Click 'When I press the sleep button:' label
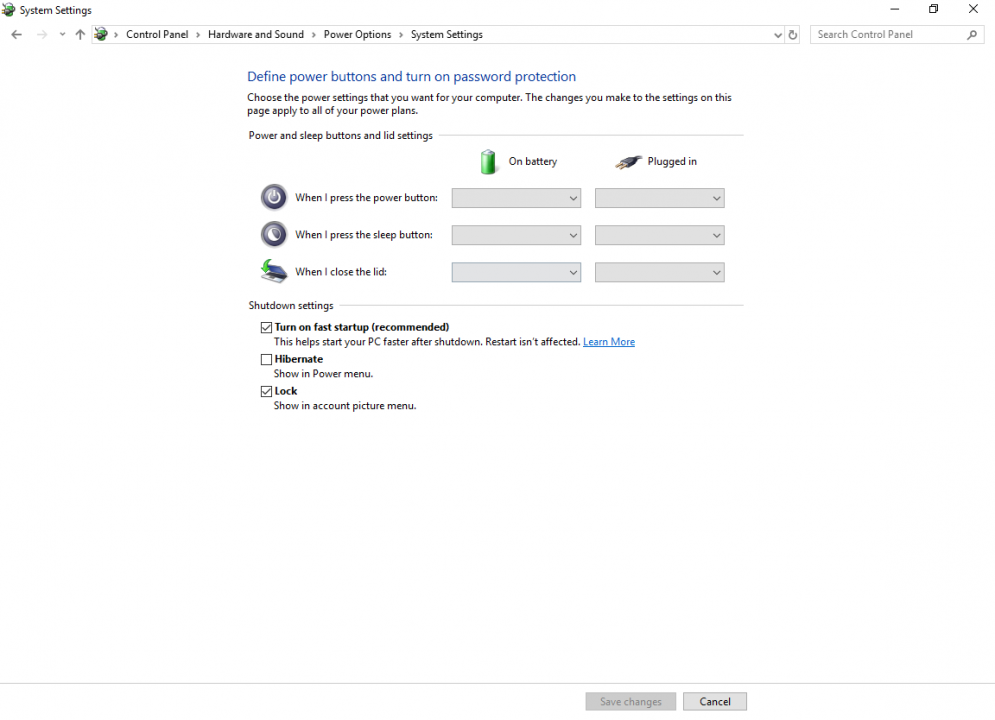 point(364,235)
